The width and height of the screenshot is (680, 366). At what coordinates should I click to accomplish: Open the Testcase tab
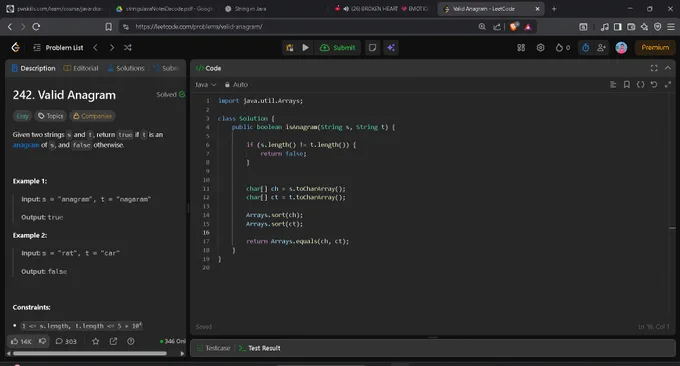213,348
